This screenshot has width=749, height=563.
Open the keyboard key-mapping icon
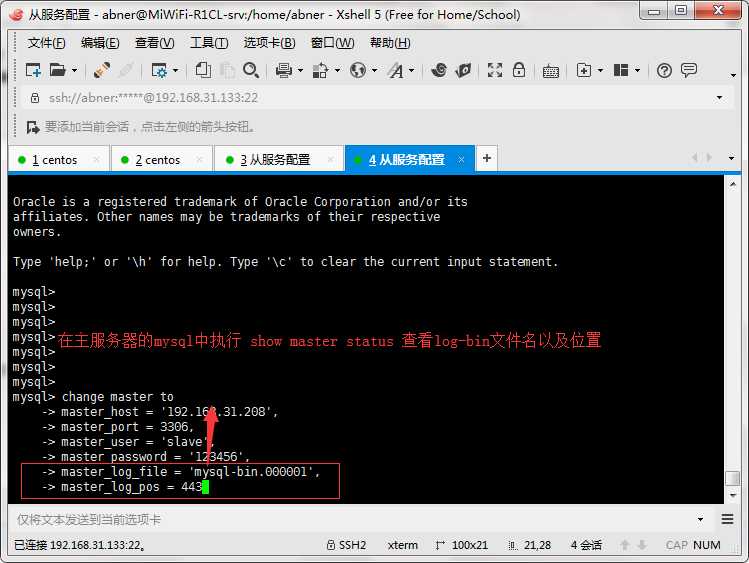coord(551,72)
